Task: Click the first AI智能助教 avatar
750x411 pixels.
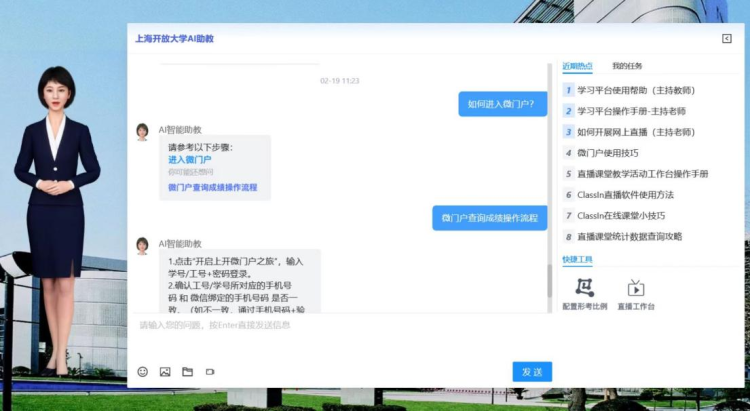Action: 142,131
